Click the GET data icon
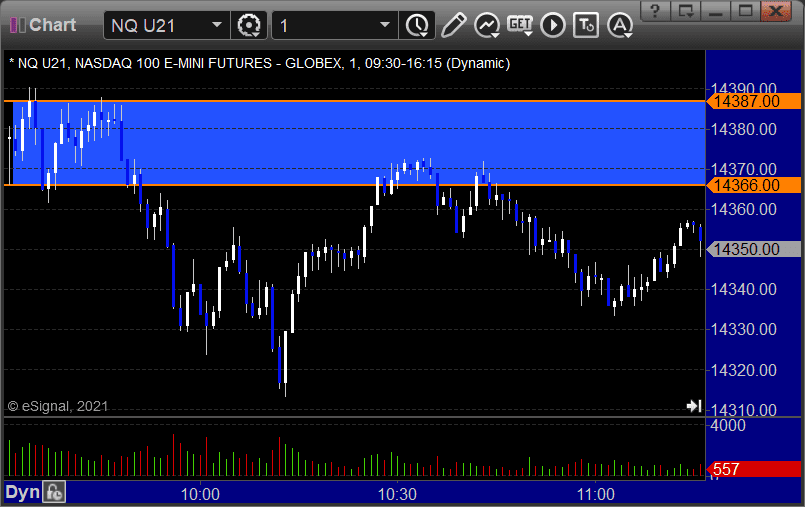The height and width of the screenshot is (507, 805). 520,25
